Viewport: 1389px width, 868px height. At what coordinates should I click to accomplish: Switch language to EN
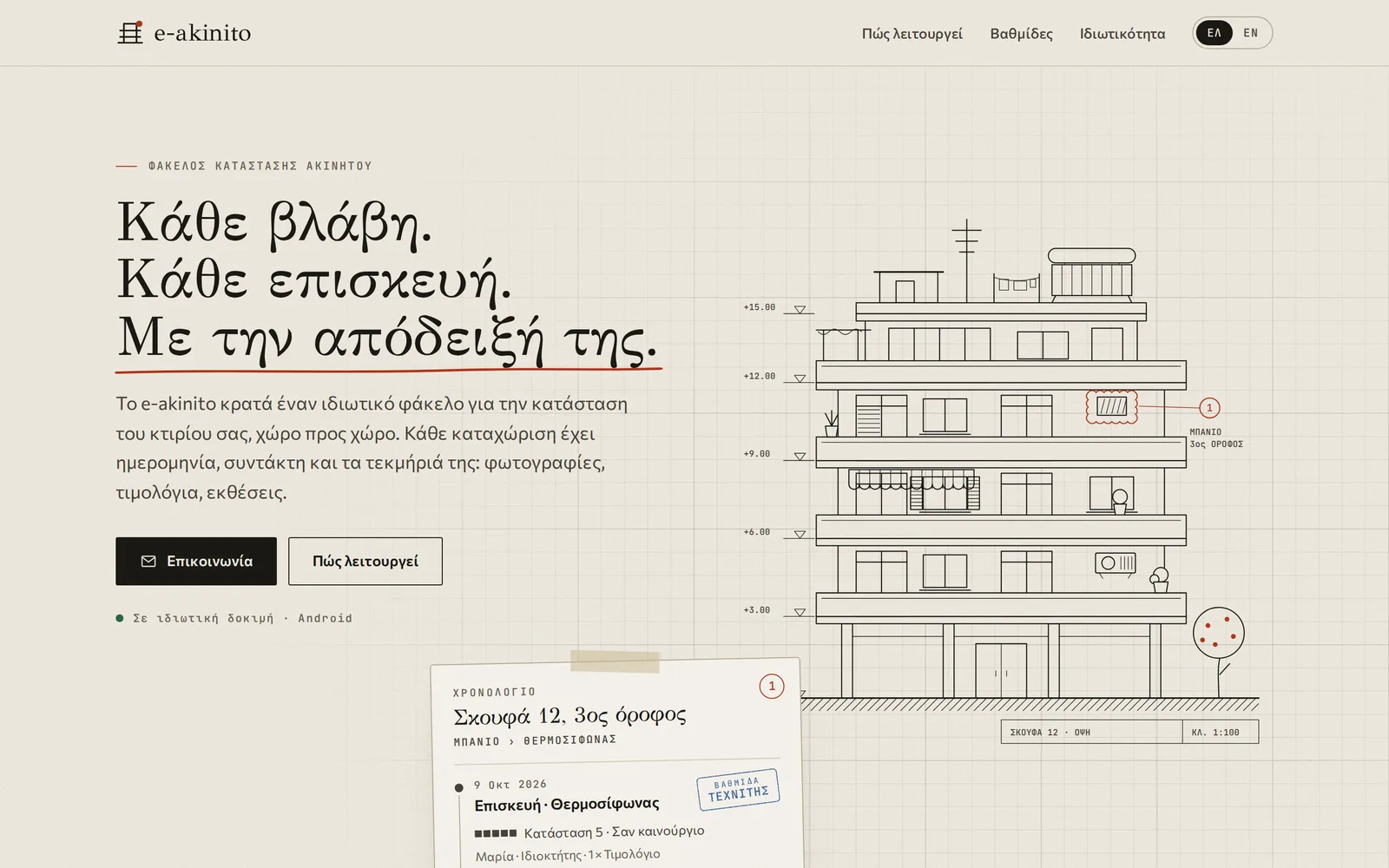[1251, 33]
